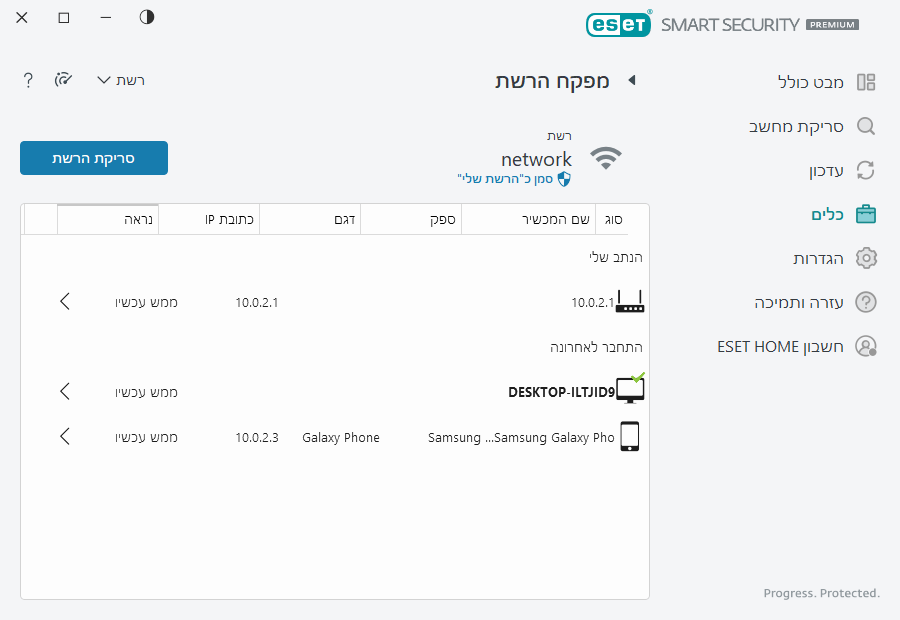Open the help question mark icon
900x620 pixels.
(29, 80)
